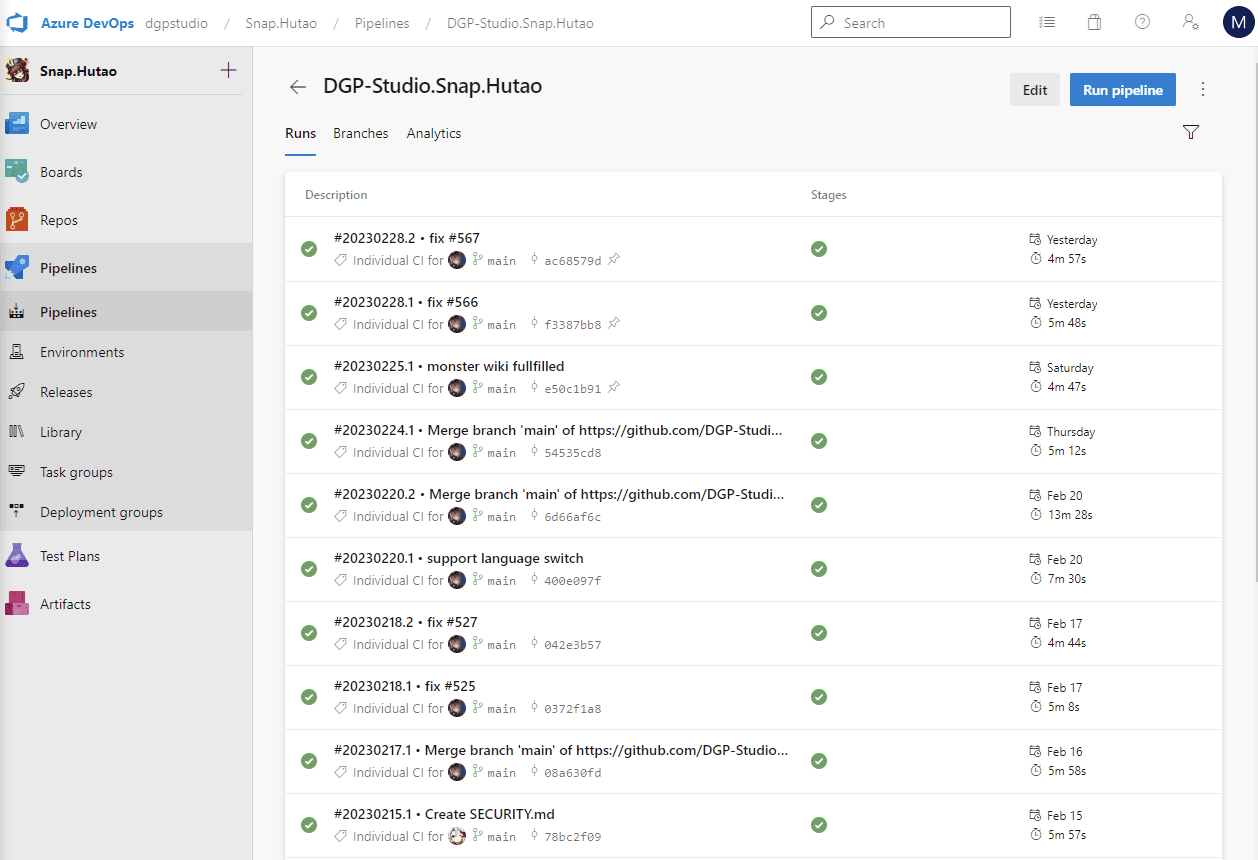
Task: Switch to the Runs tab
Action: coord(300,133)
